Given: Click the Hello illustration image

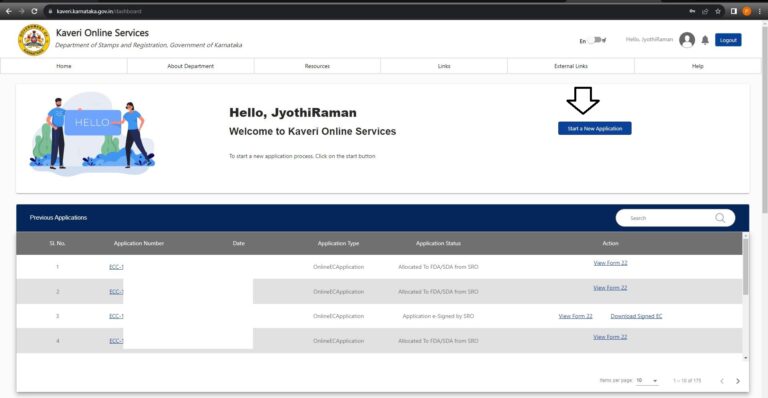Looking at the screenshot, I should pos(92,133).
